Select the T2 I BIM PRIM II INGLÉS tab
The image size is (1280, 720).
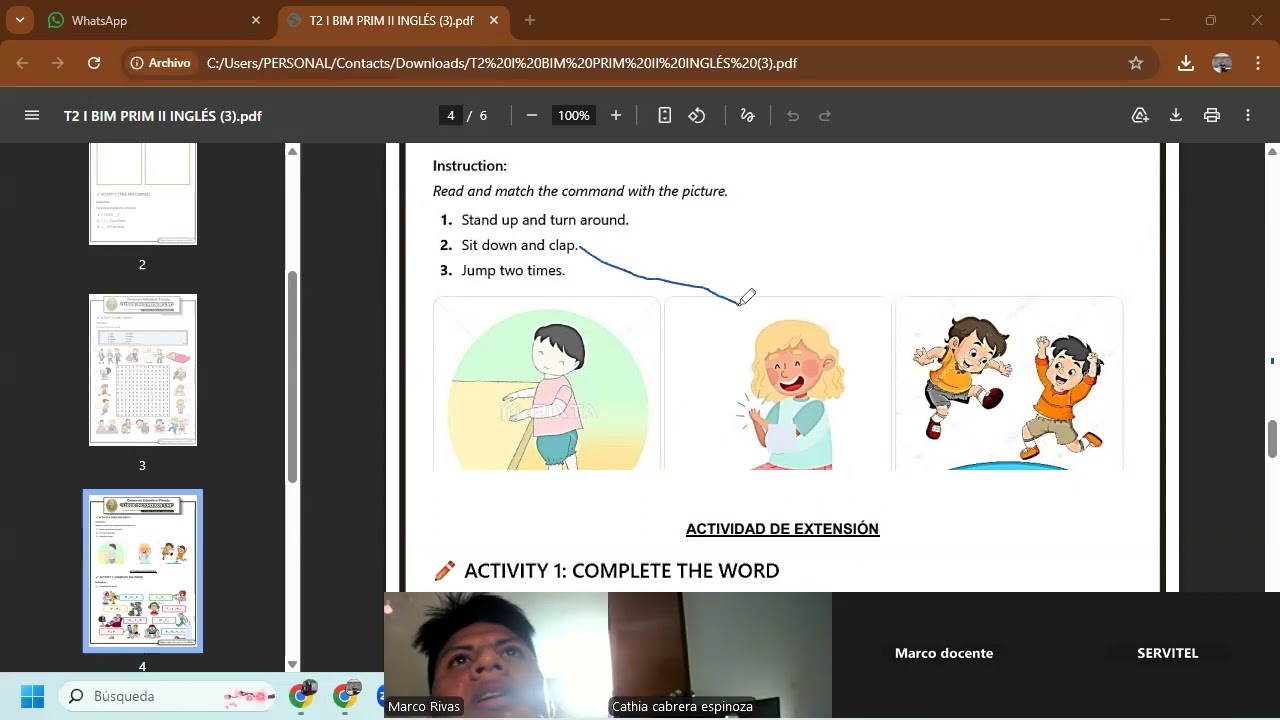[x=393, y=20]
